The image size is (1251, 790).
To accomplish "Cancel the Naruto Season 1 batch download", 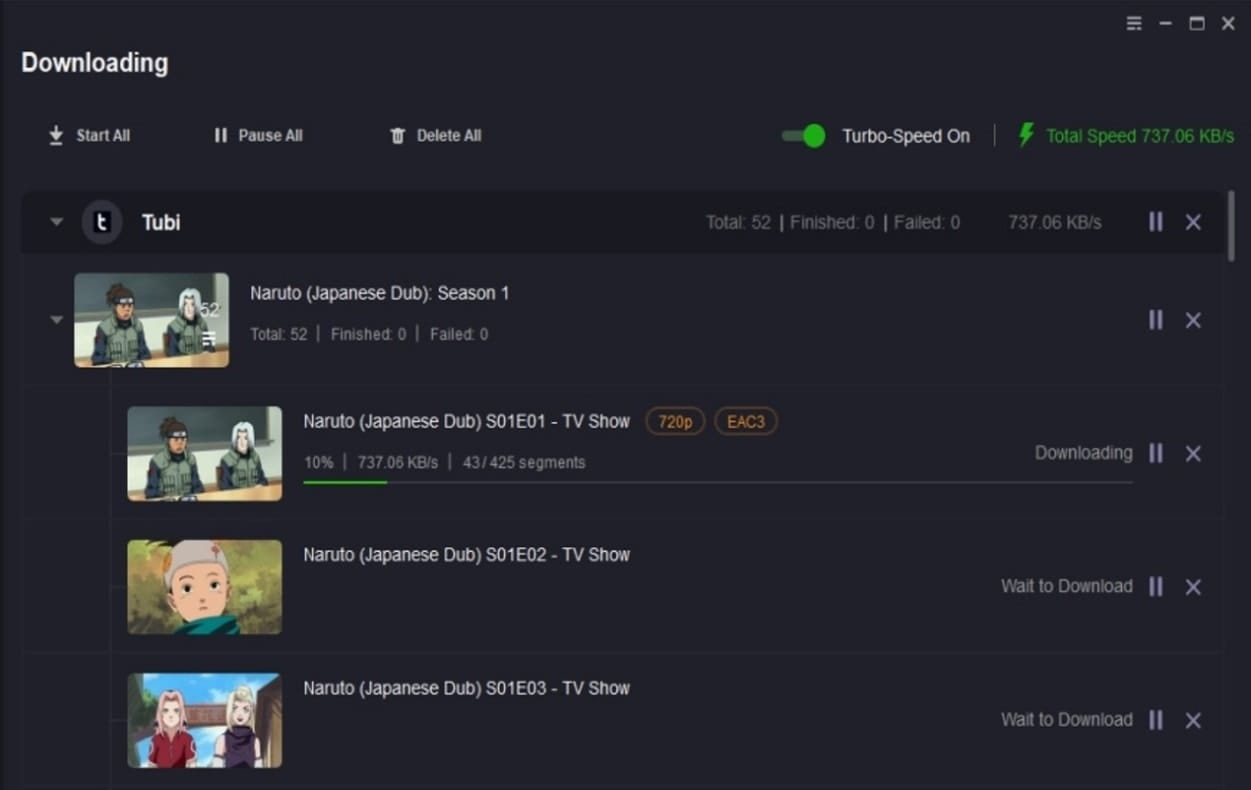I will tap(1193, 320).
